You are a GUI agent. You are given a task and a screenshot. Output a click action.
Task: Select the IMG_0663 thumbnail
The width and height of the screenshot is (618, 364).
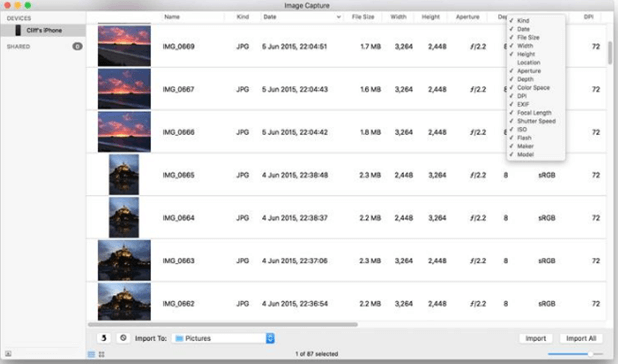tap(124, 260)
